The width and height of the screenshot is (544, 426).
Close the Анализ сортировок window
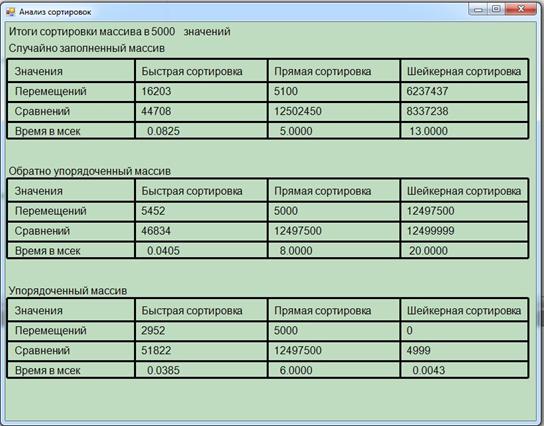(521, 9)
